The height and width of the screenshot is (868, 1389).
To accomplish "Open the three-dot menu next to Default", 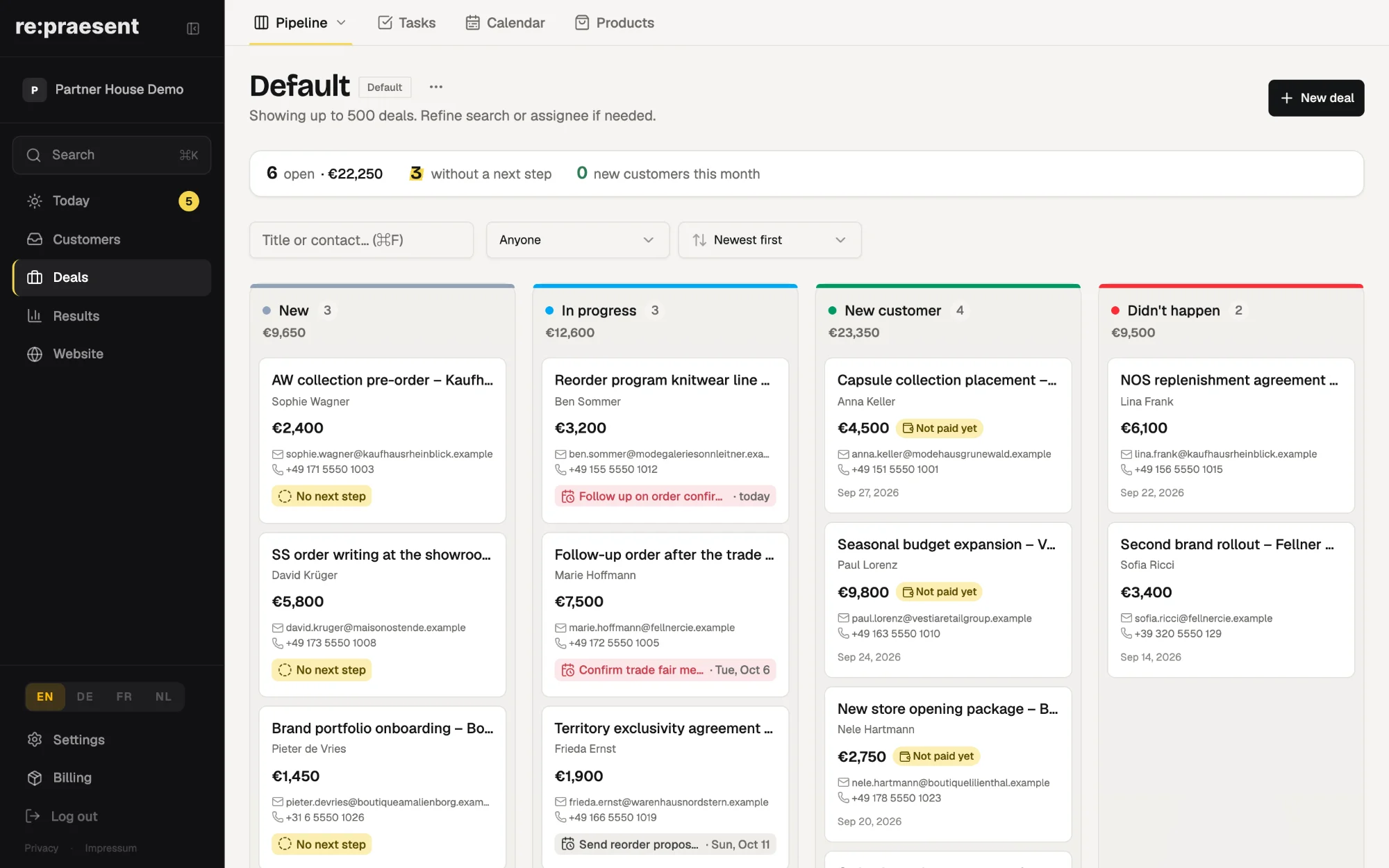I will 436,87.
